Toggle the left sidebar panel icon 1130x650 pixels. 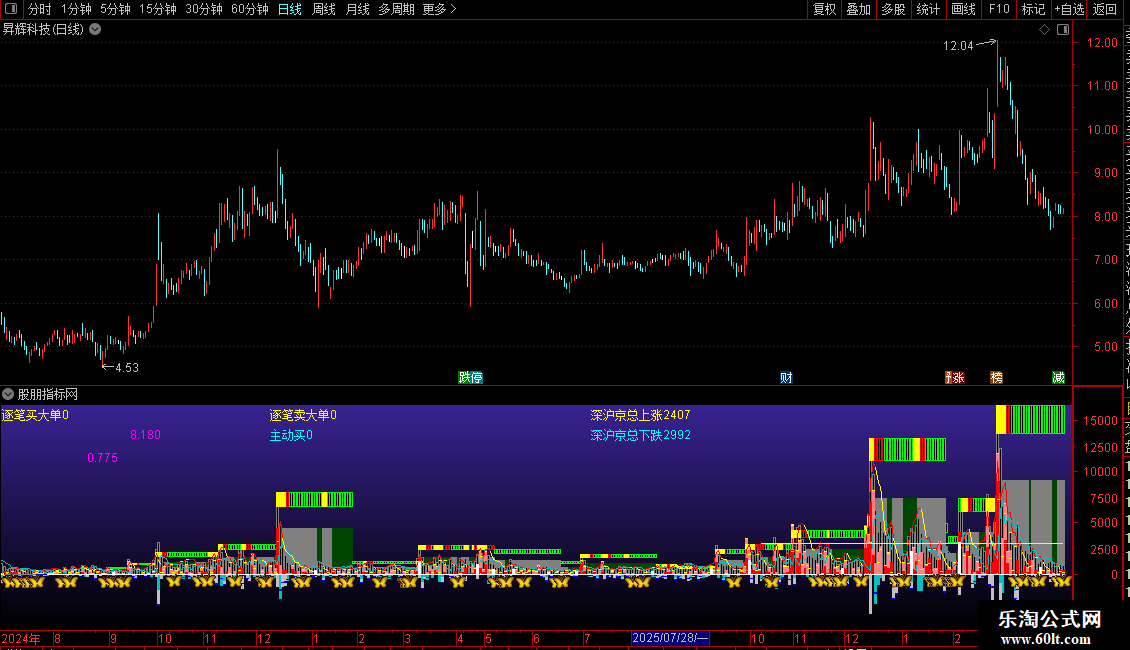click(x=11, y=9)
